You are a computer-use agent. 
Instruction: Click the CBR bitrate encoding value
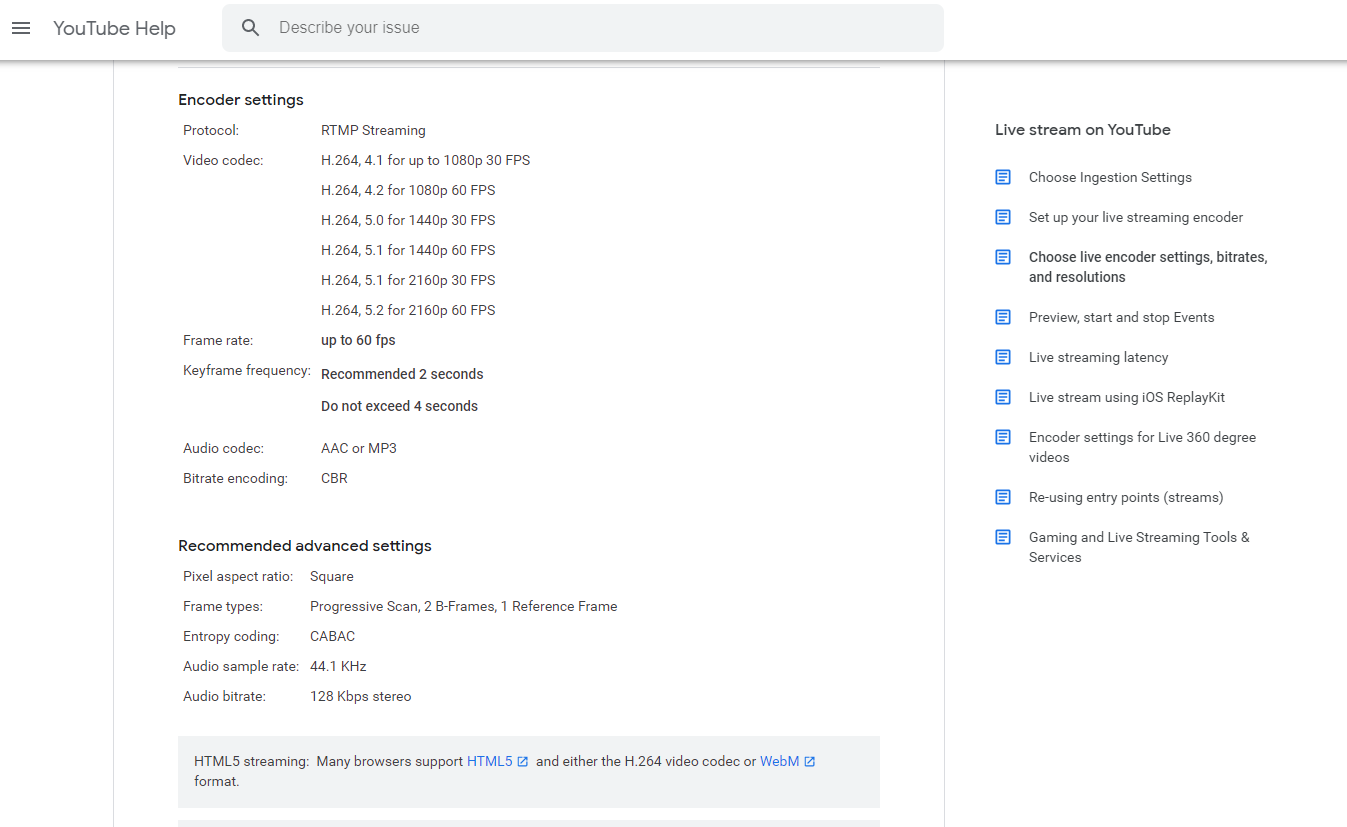(x=334, y=478)
